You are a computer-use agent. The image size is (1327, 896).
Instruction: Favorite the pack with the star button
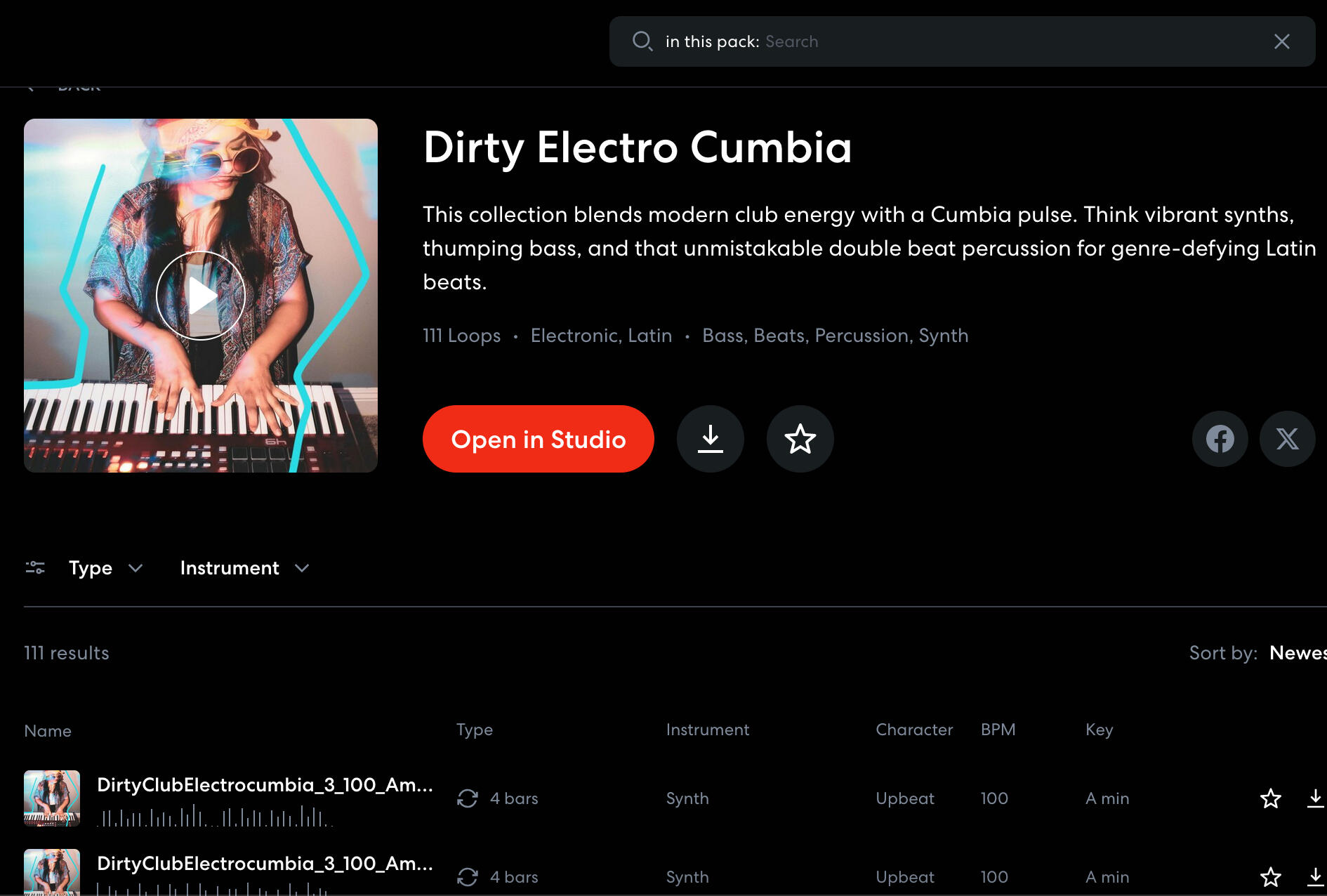point(800,439)
